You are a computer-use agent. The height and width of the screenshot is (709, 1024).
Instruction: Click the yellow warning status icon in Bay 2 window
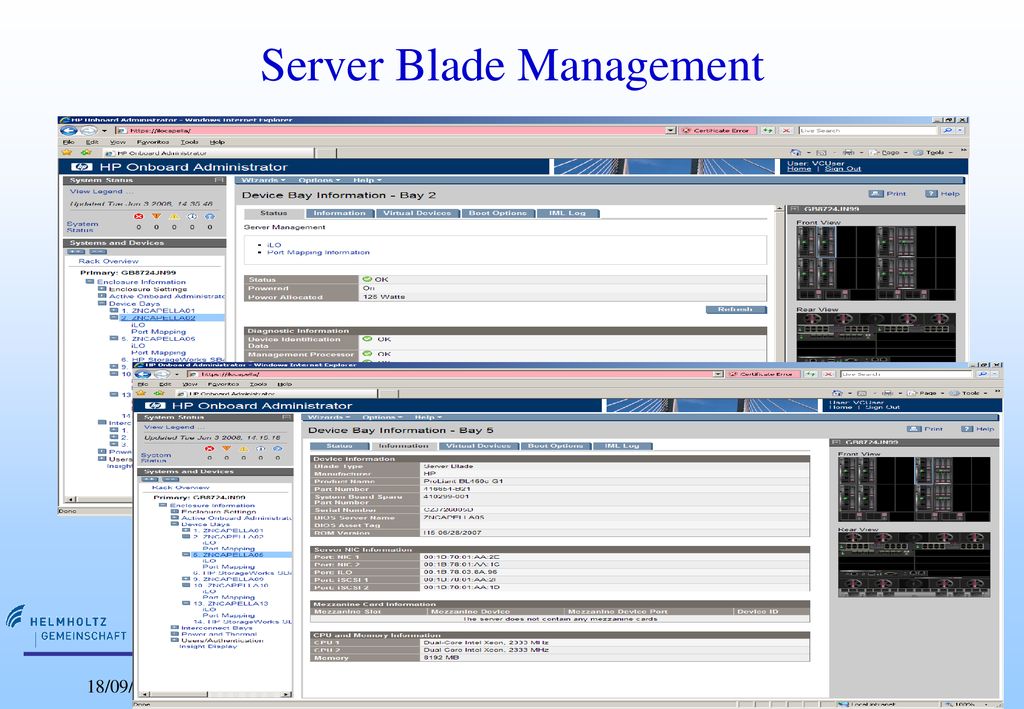coord(174,216)
